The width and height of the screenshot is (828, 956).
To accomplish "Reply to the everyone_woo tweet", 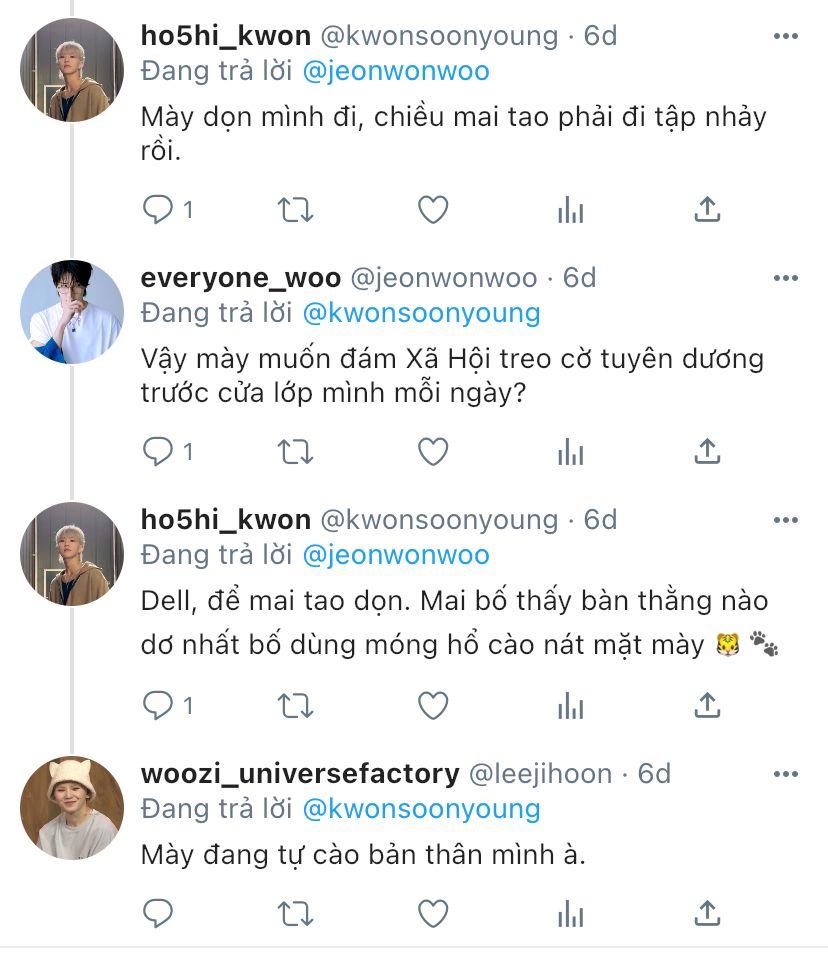I will (x=159, y=453).
